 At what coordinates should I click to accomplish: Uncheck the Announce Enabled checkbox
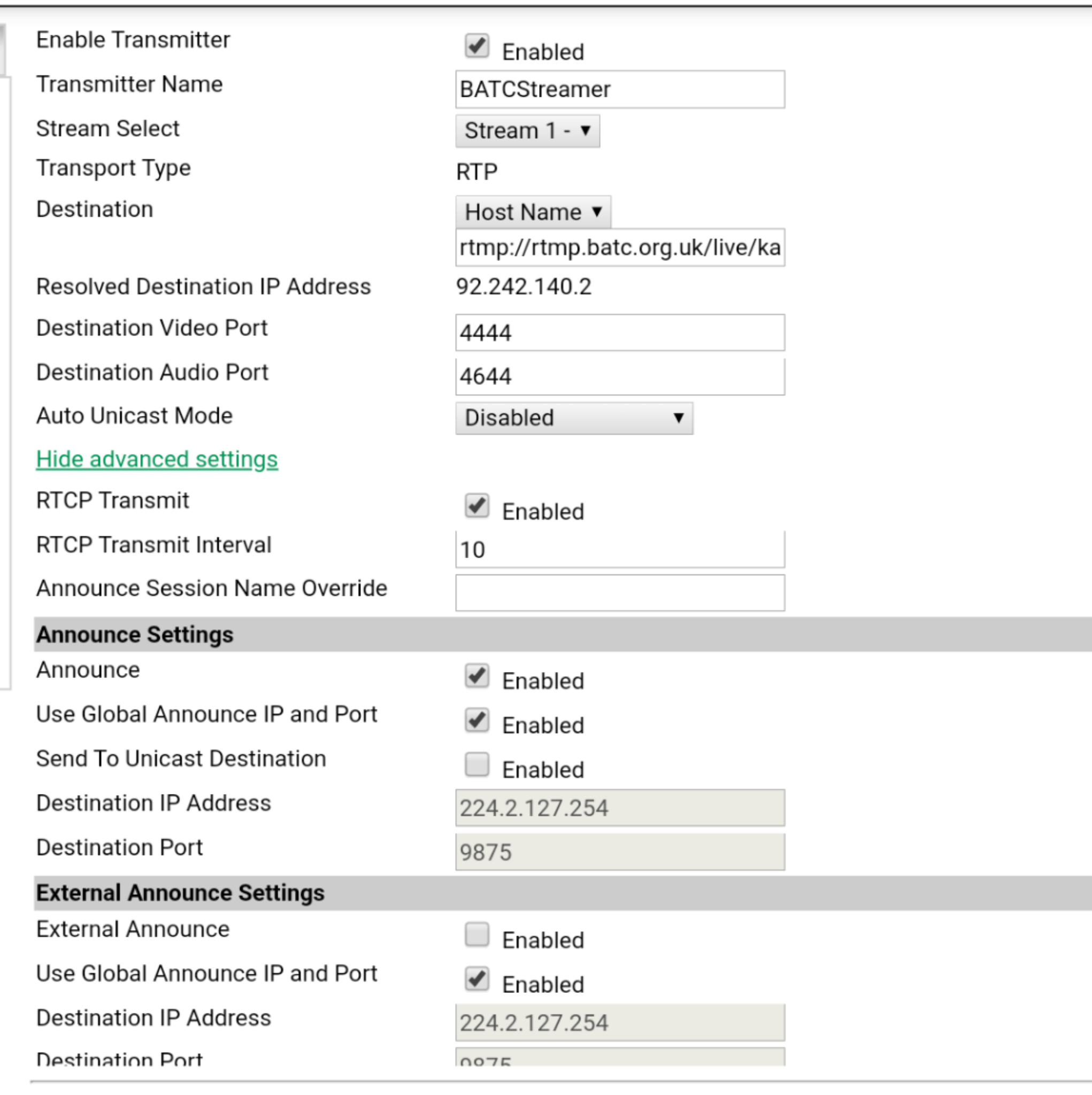[x=477, y=676]
